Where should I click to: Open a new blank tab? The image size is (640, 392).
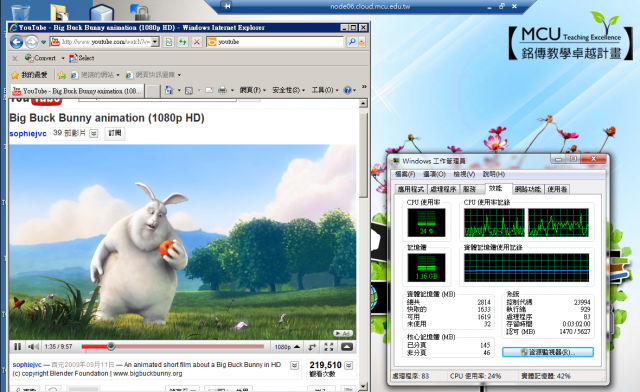[153, 91]
